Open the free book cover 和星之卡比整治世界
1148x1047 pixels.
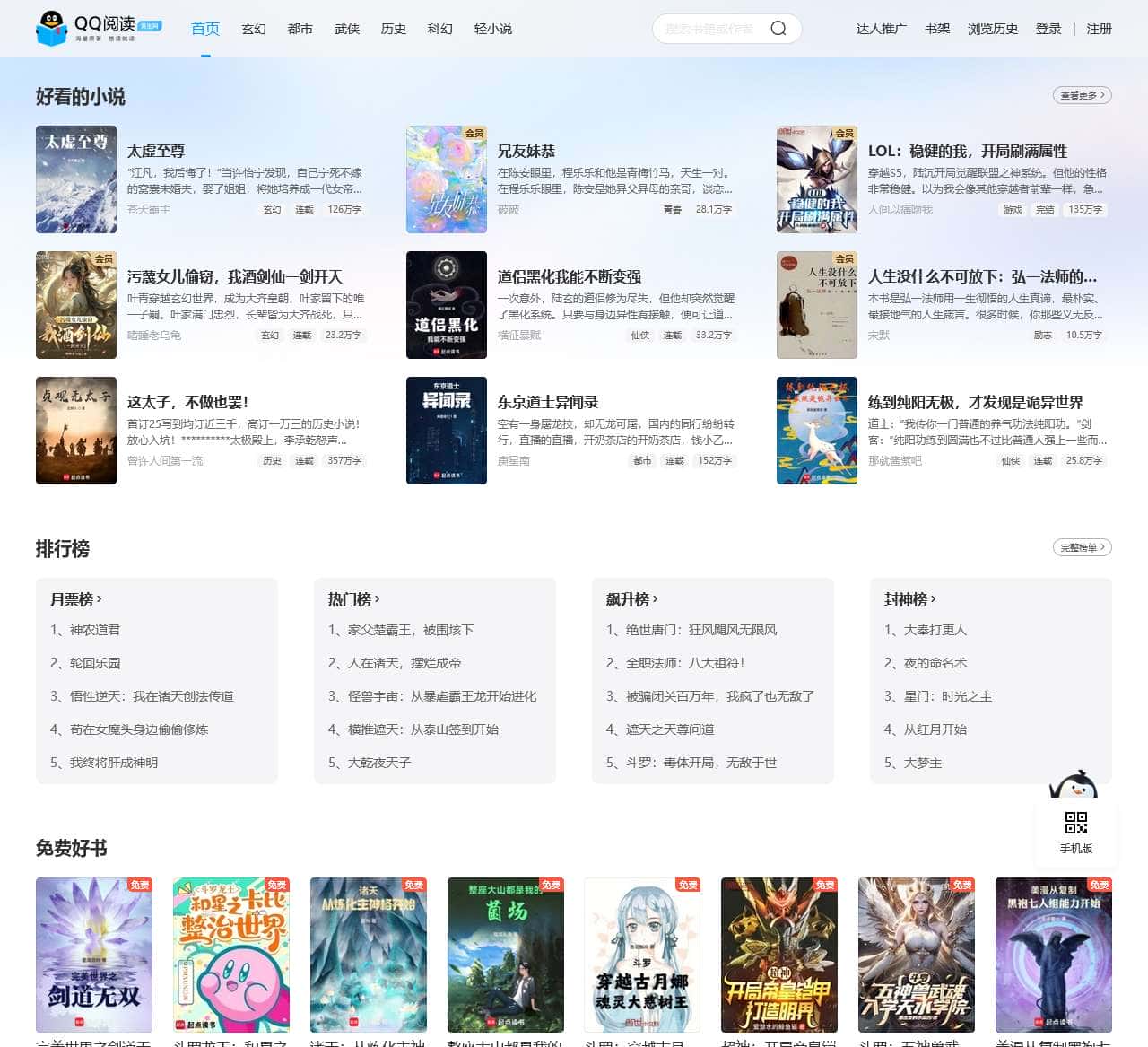pyautogui.click(x=231, y=955)
